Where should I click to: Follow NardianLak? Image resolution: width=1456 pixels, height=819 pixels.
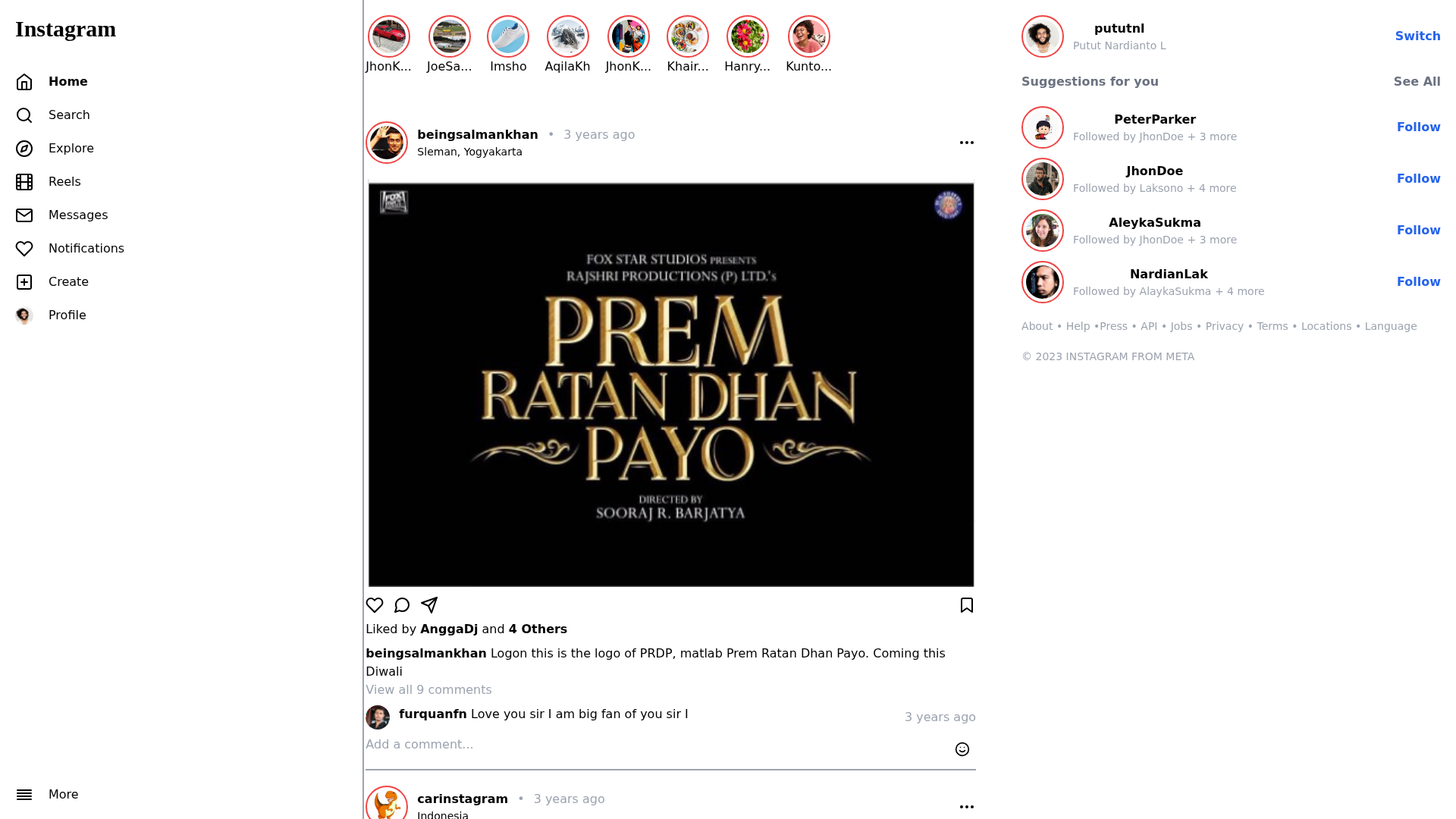(x=1418, y=282)
